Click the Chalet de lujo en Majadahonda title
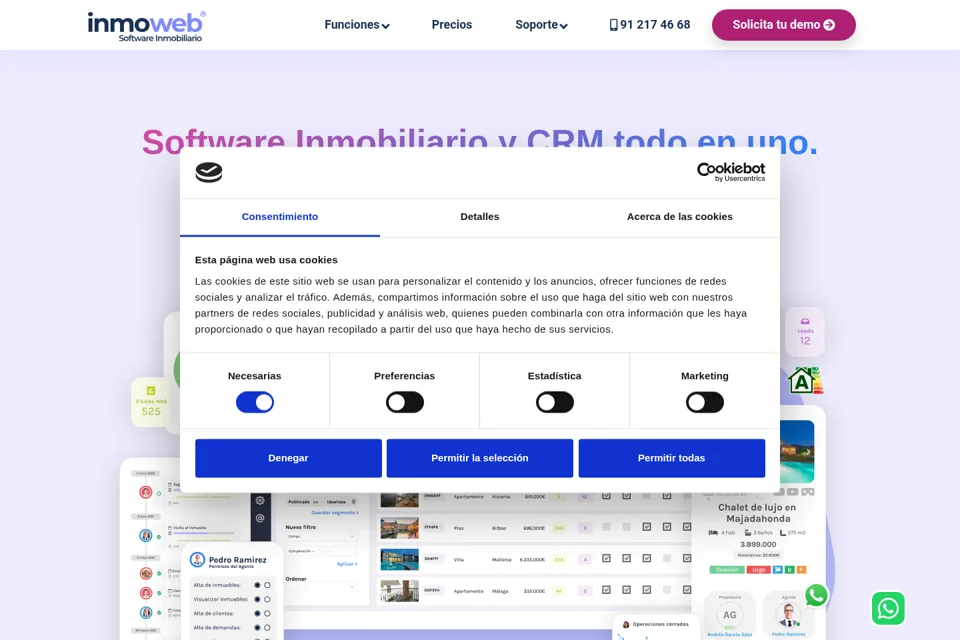 pyautogui.click(x=757, y=513)
